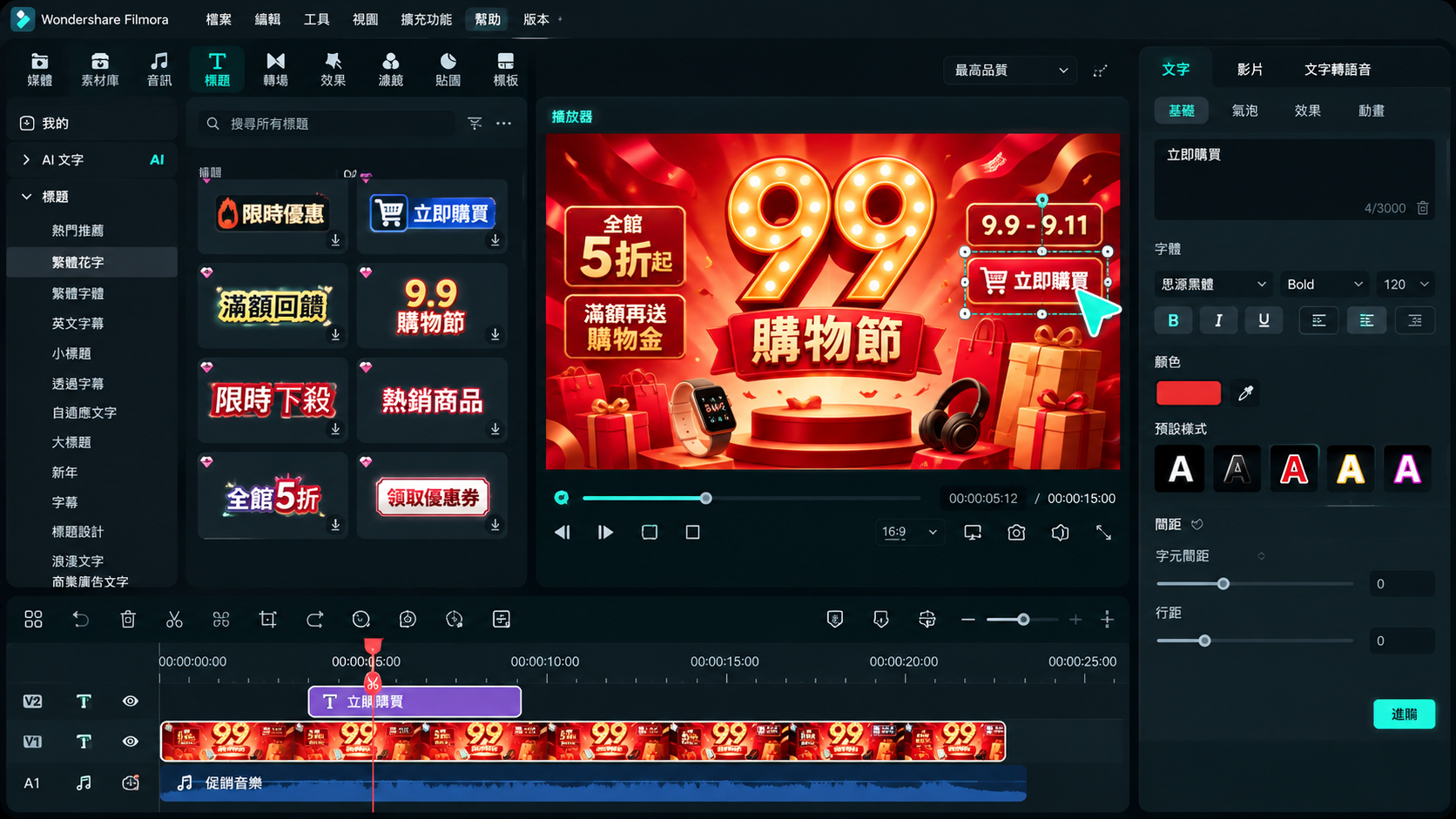Open the 效果 effects panel

click(x=333, y=69)
